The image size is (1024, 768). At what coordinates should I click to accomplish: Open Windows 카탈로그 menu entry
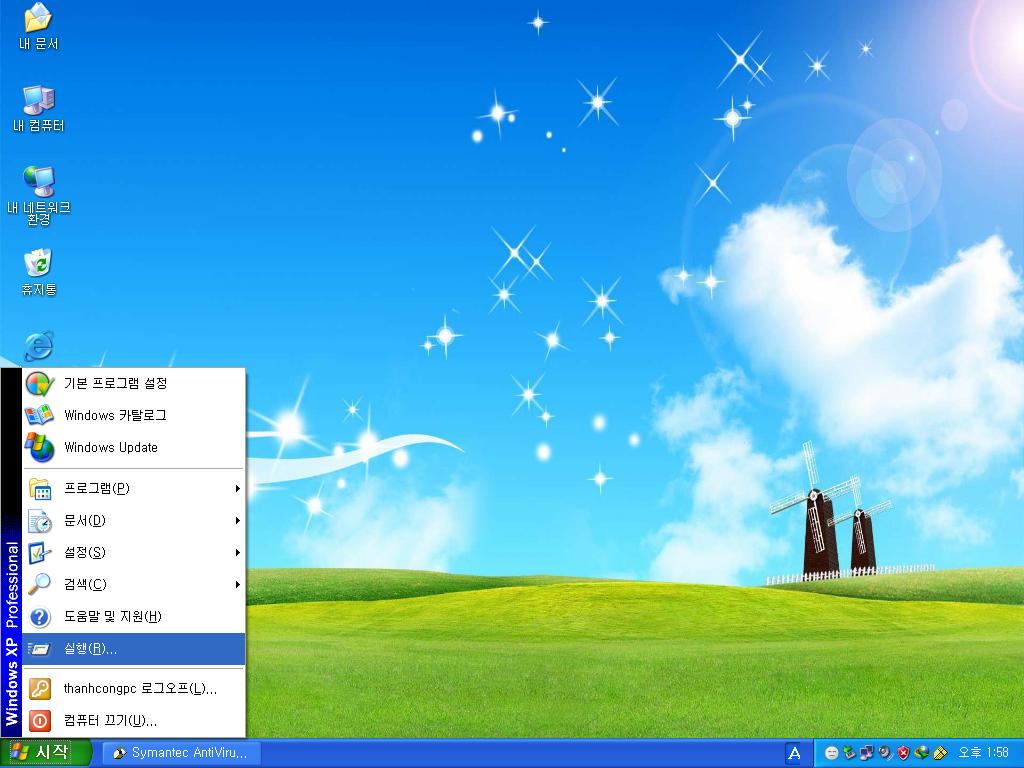pyautogui.click(x=134, y=415)
